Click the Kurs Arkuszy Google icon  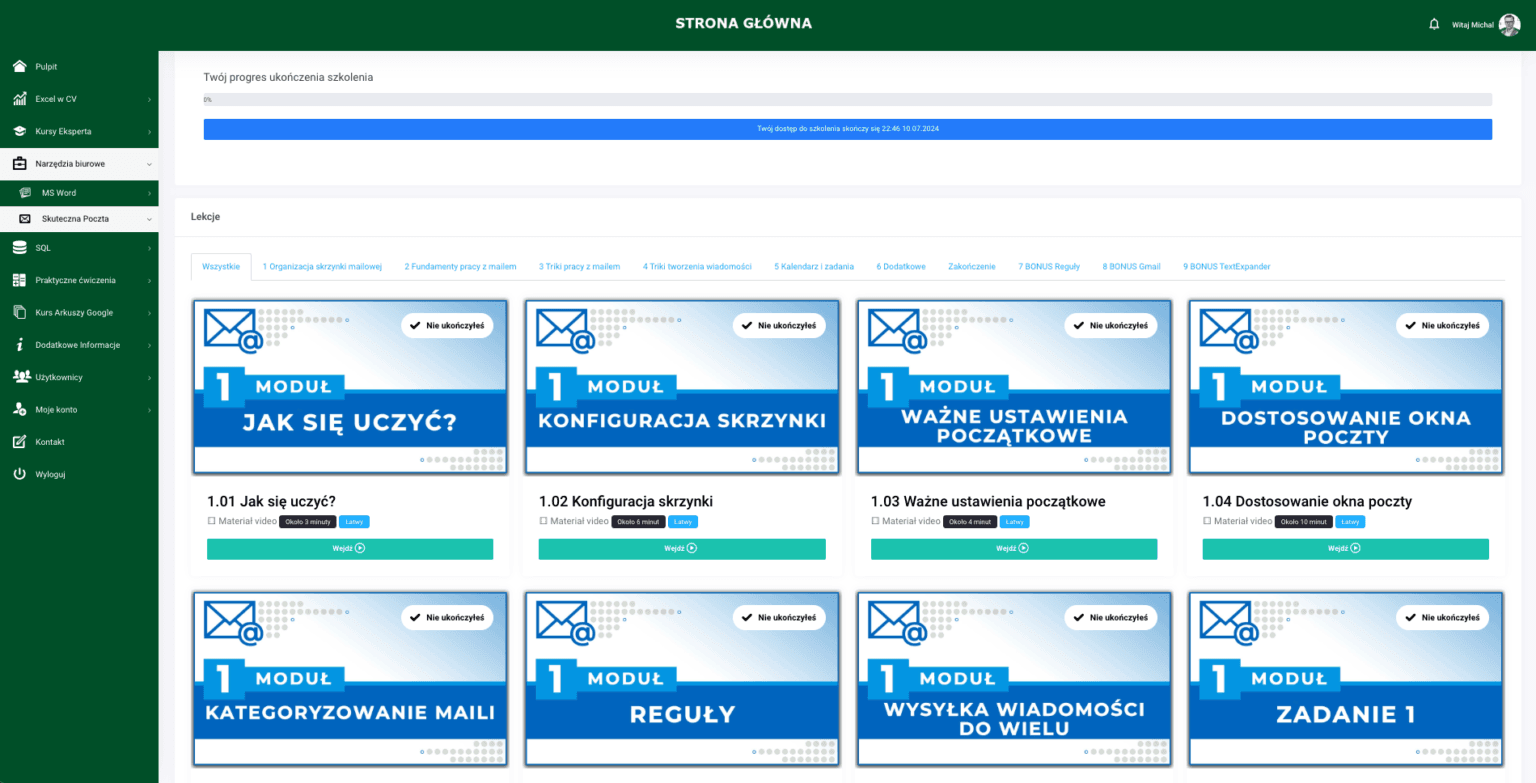19,312
